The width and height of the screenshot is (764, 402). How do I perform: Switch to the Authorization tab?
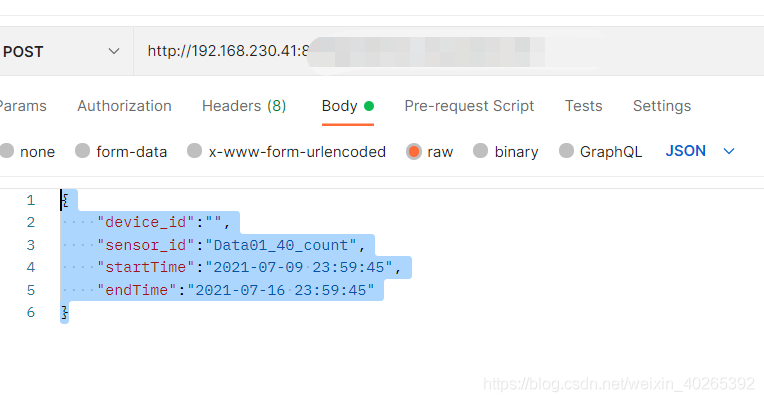tap(124, 106)
